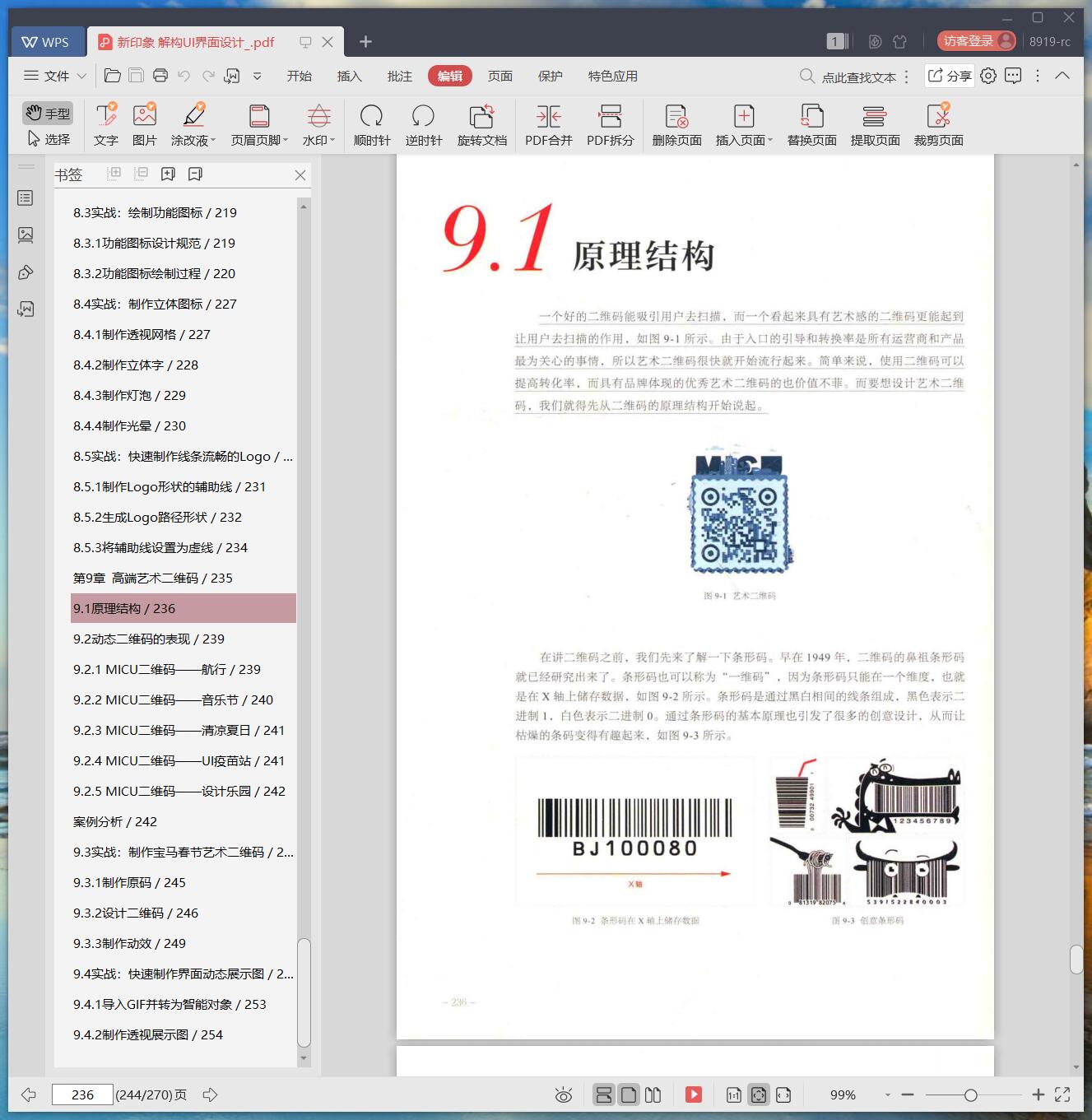Expand the quick access toolbar dropdown
This screenshot has width=1092, height=1120.
[258, 76]
